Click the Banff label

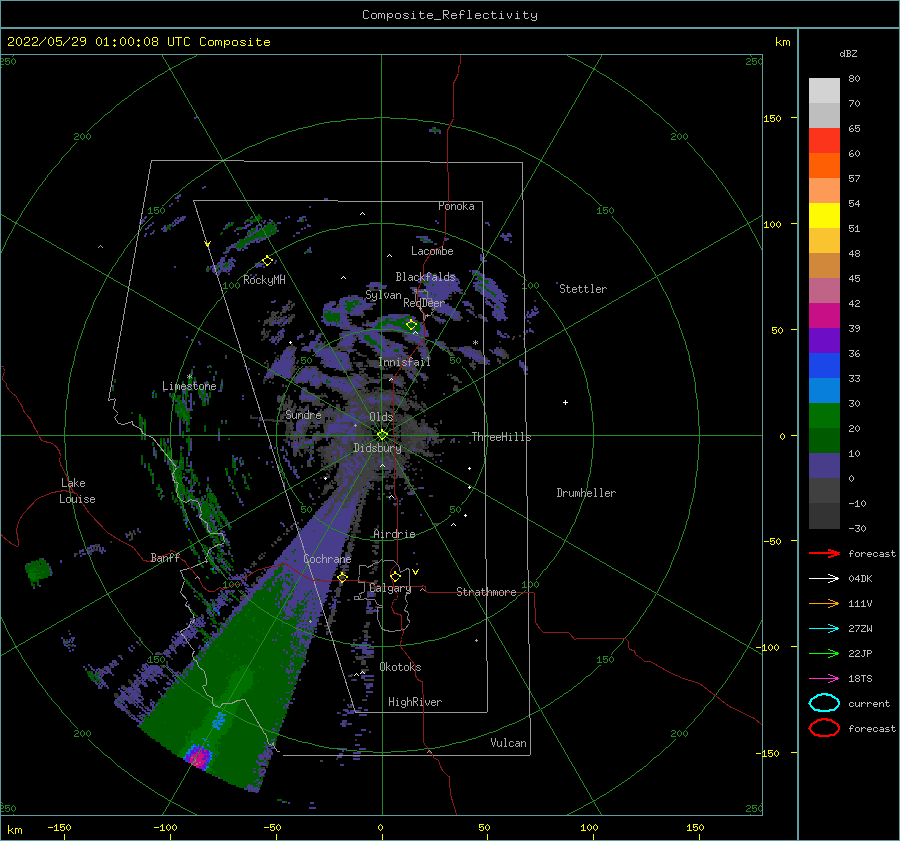[x=165, y=557]
